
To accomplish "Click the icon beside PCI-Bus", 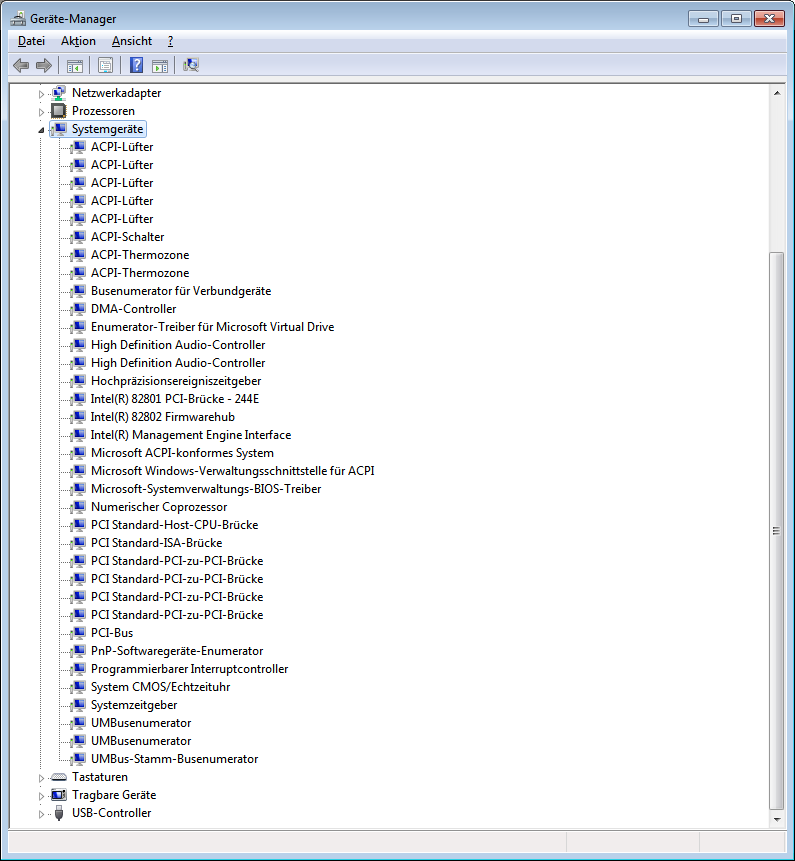I will 79,633.
